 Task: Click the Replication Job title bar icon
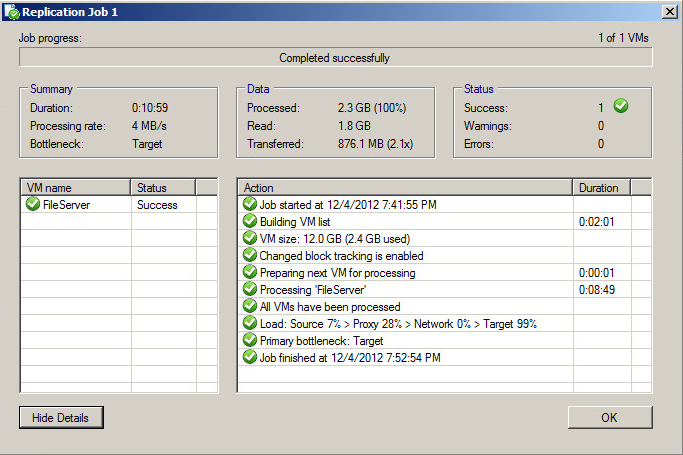coord(12,12)
